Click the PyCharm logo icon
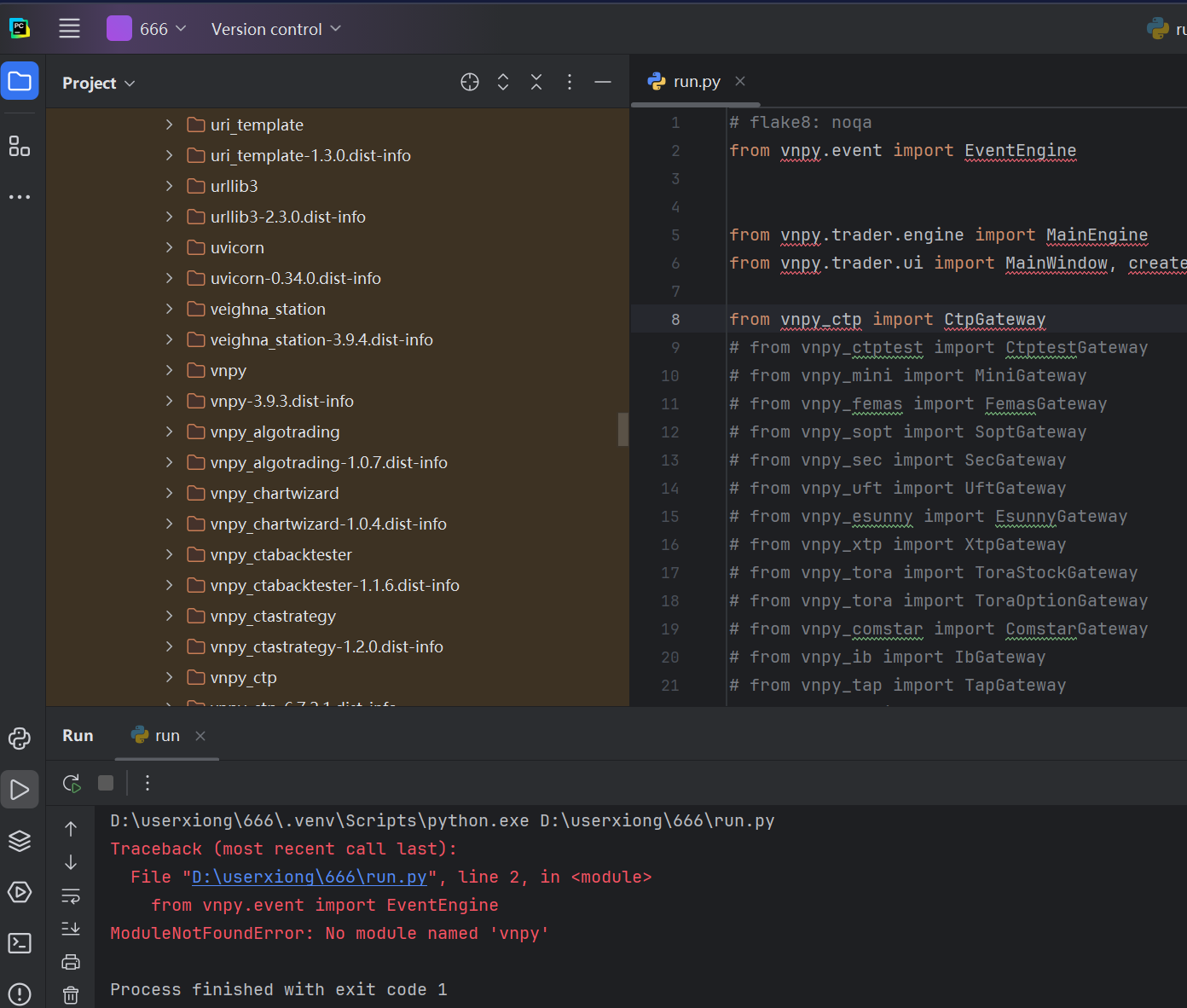The image size is (1187, 1008). click(20, 28)
